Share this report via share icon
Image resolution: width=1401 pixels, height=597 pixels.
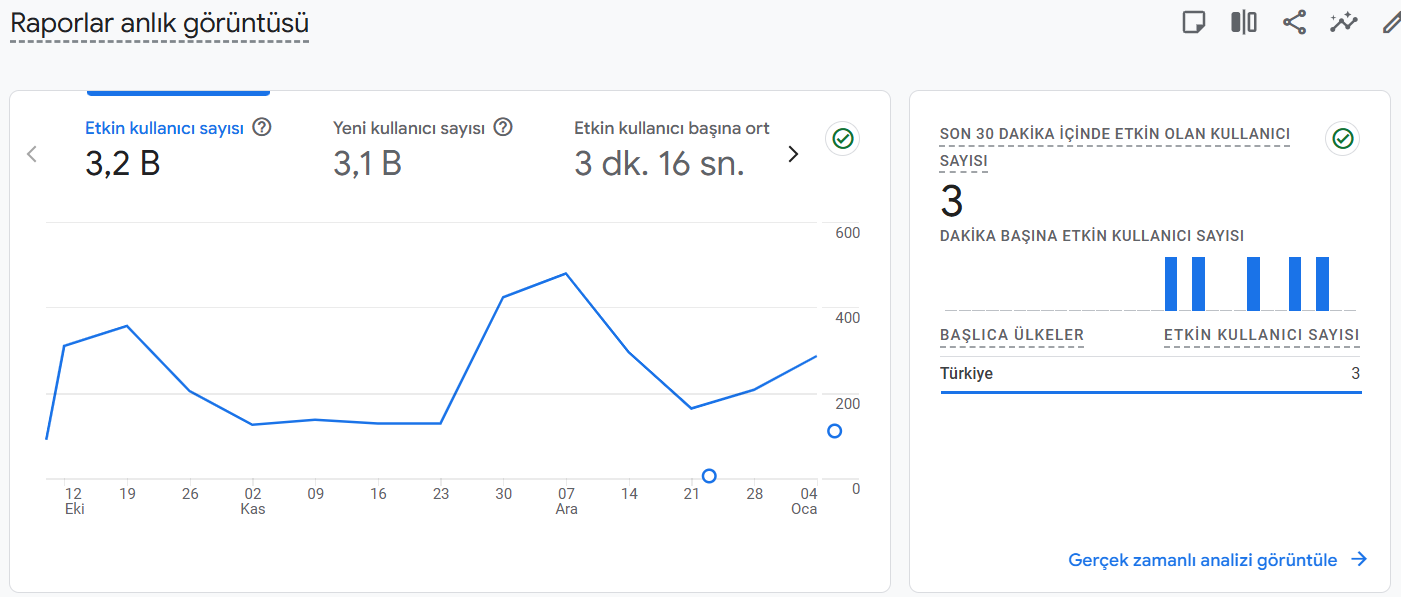point(1294,22)
